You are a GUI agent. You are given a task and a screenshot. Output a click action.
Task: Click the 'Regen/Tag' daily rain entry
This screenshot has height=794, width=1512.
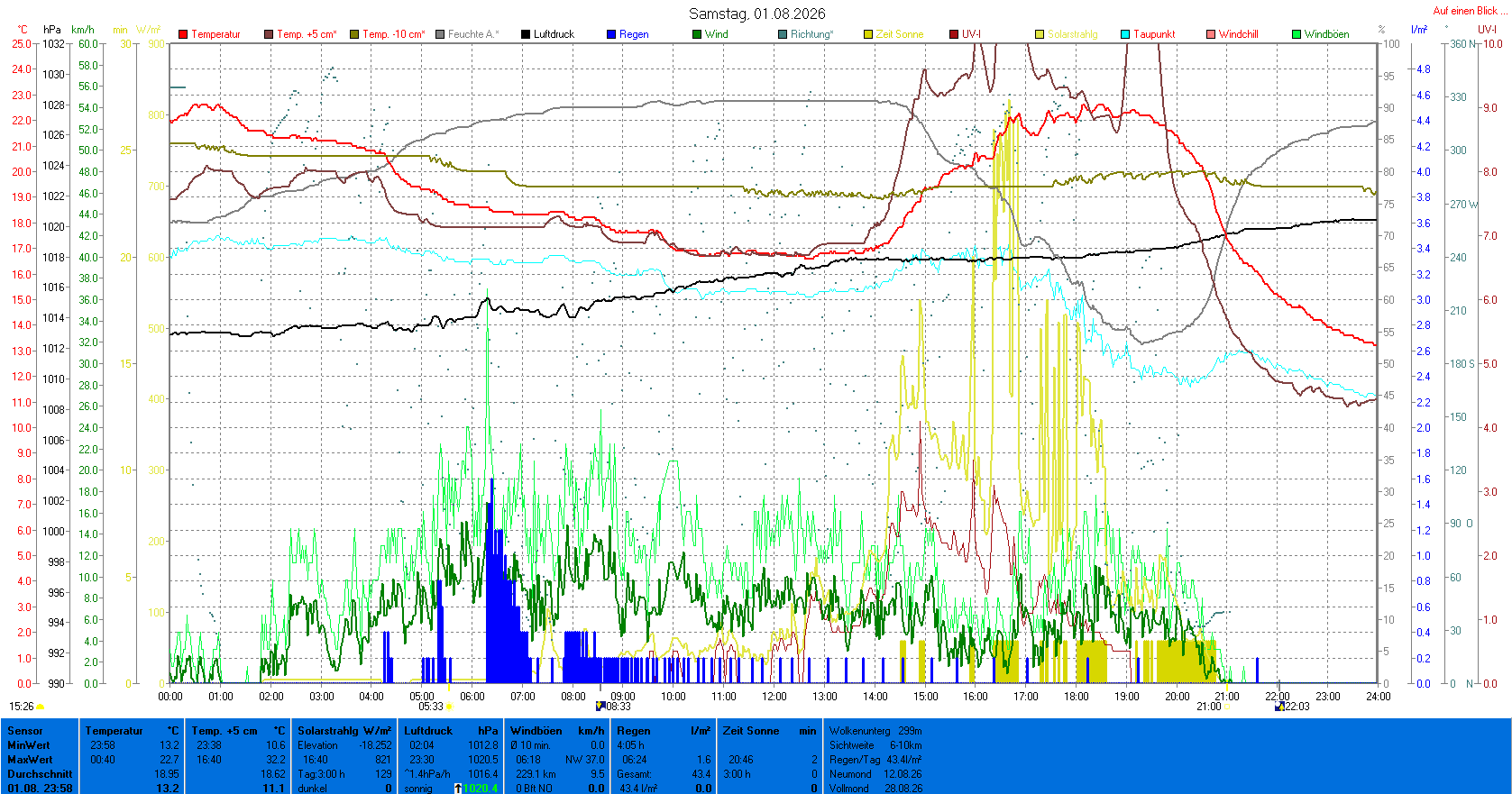[855, 760]
